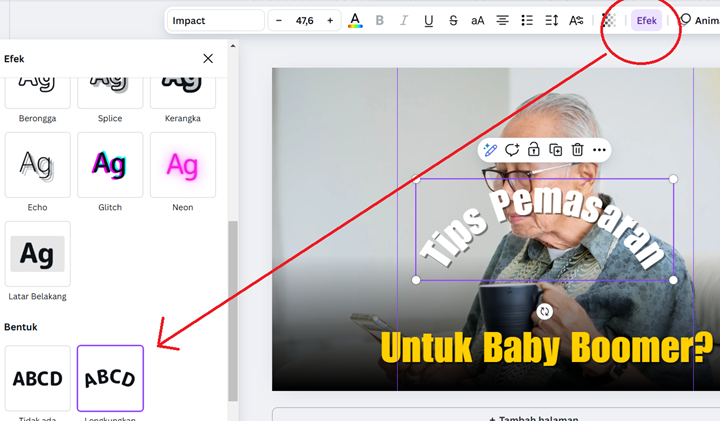
Task: Select the Untuk Baby Boomer? headline
Action: 547,348
